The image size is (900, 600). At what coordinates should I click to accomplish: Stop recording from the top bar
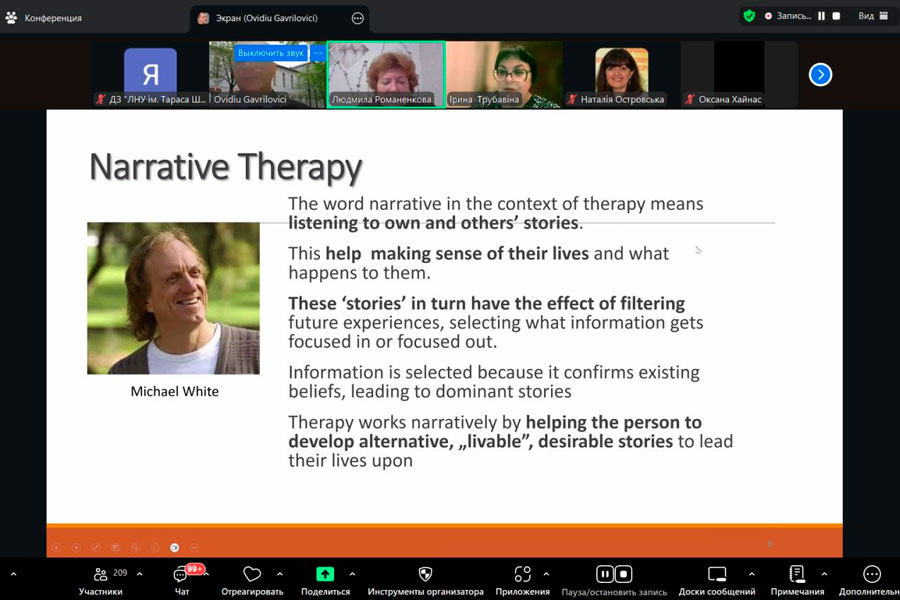coord(836,16)
